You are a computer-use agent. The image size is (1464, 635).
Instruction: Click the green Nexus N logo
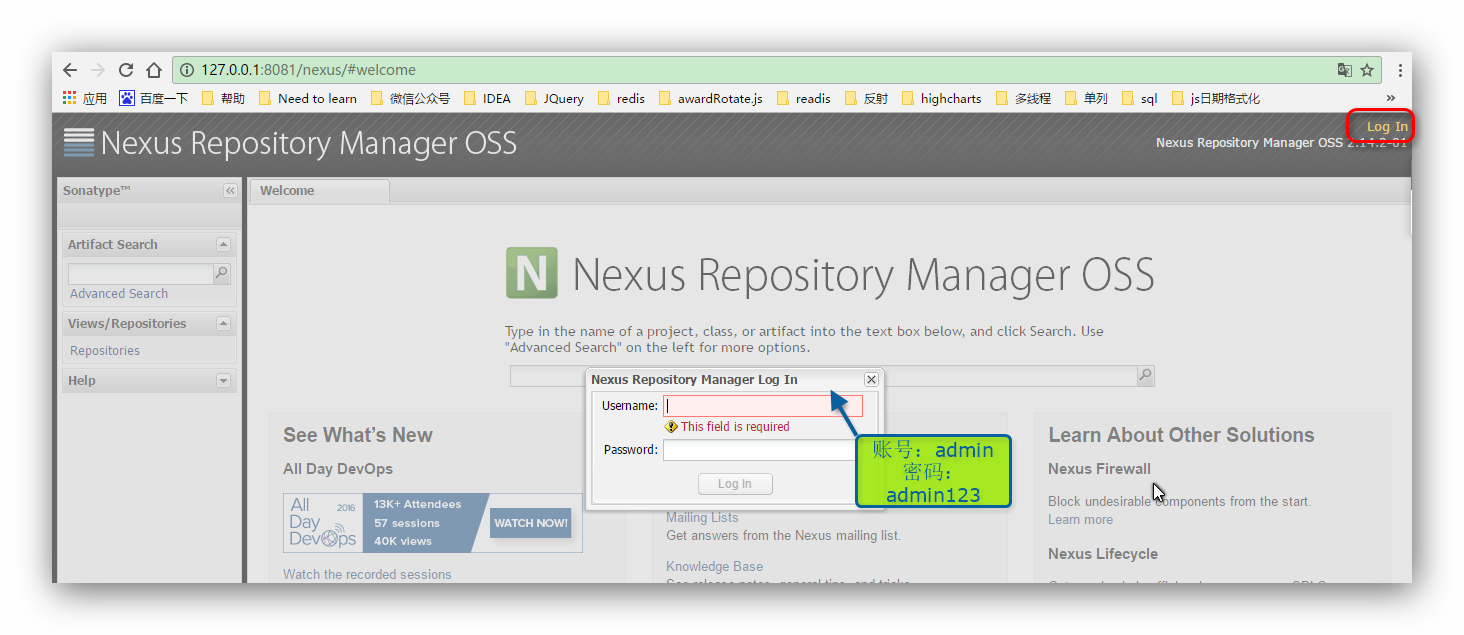531,273
